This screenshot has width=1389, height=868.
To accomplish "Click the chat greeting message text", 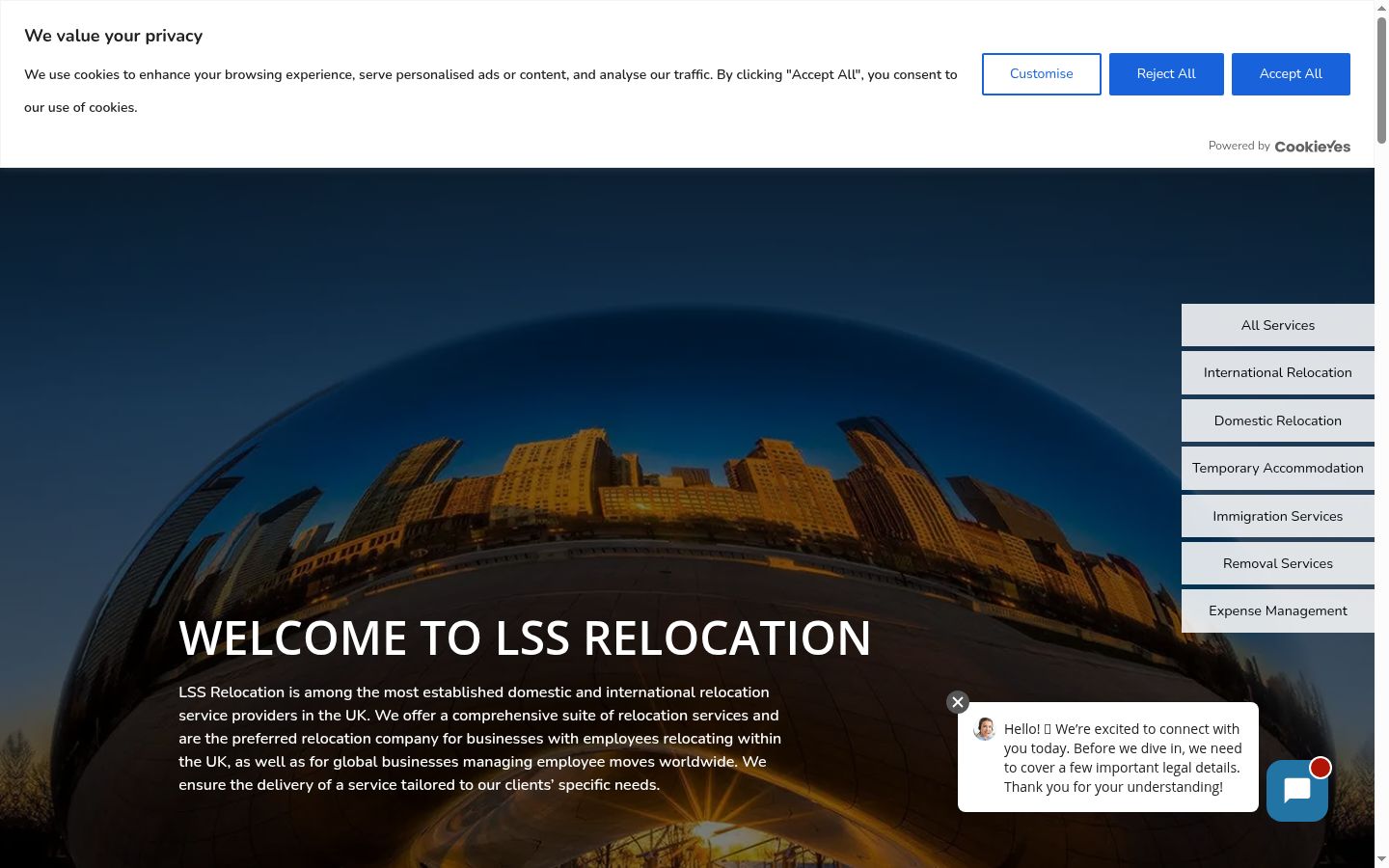I will pos(1123,758).
